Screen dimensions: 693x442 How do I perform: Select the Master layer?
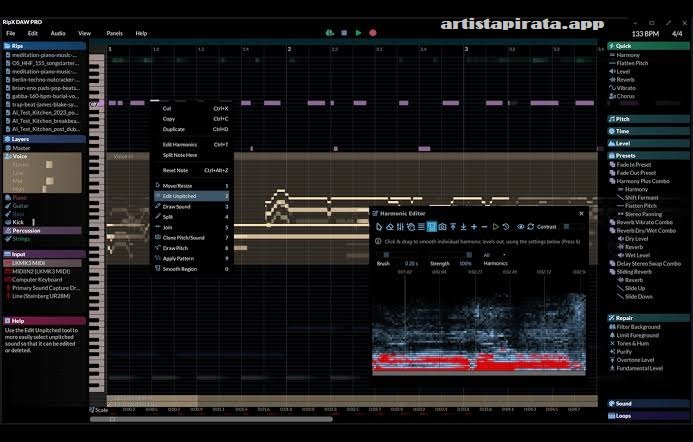[x=21, y=148]
